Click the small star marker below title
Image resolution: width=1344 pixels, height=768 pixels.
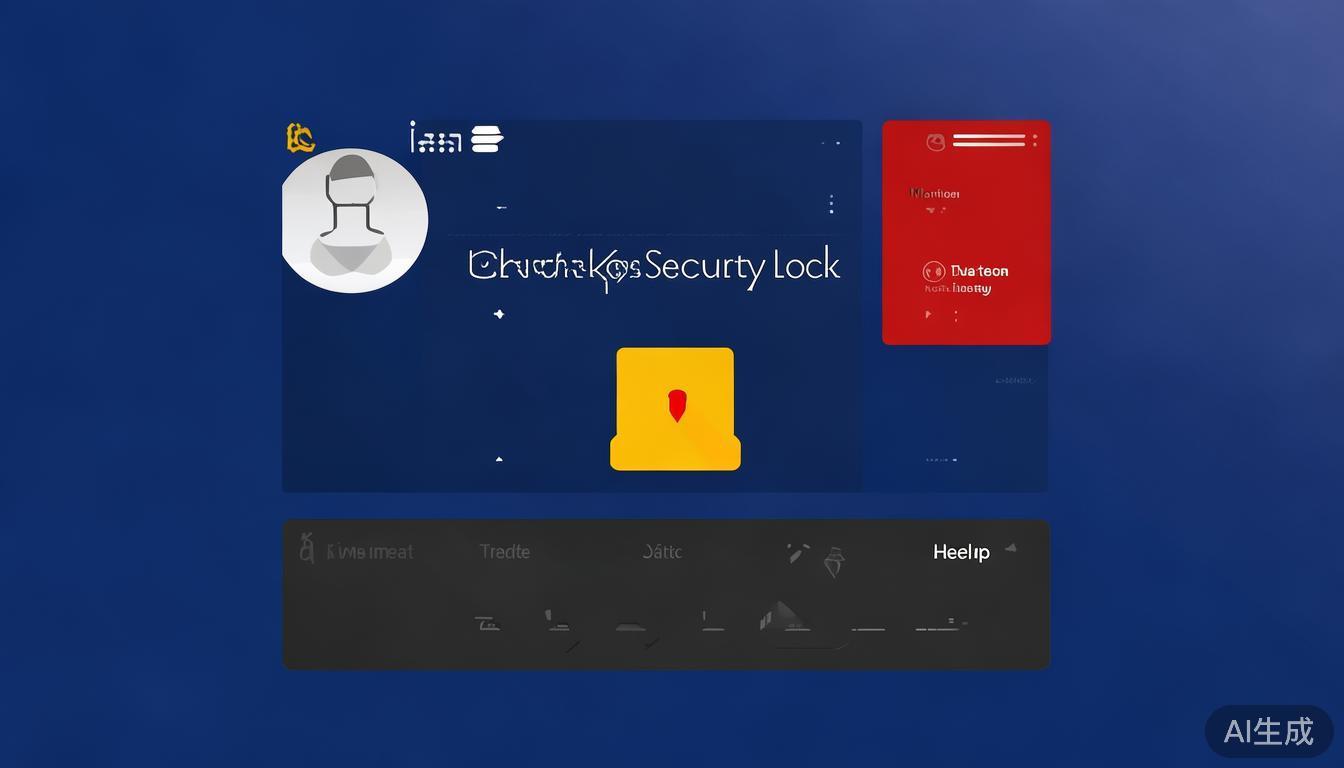point(499,314)
